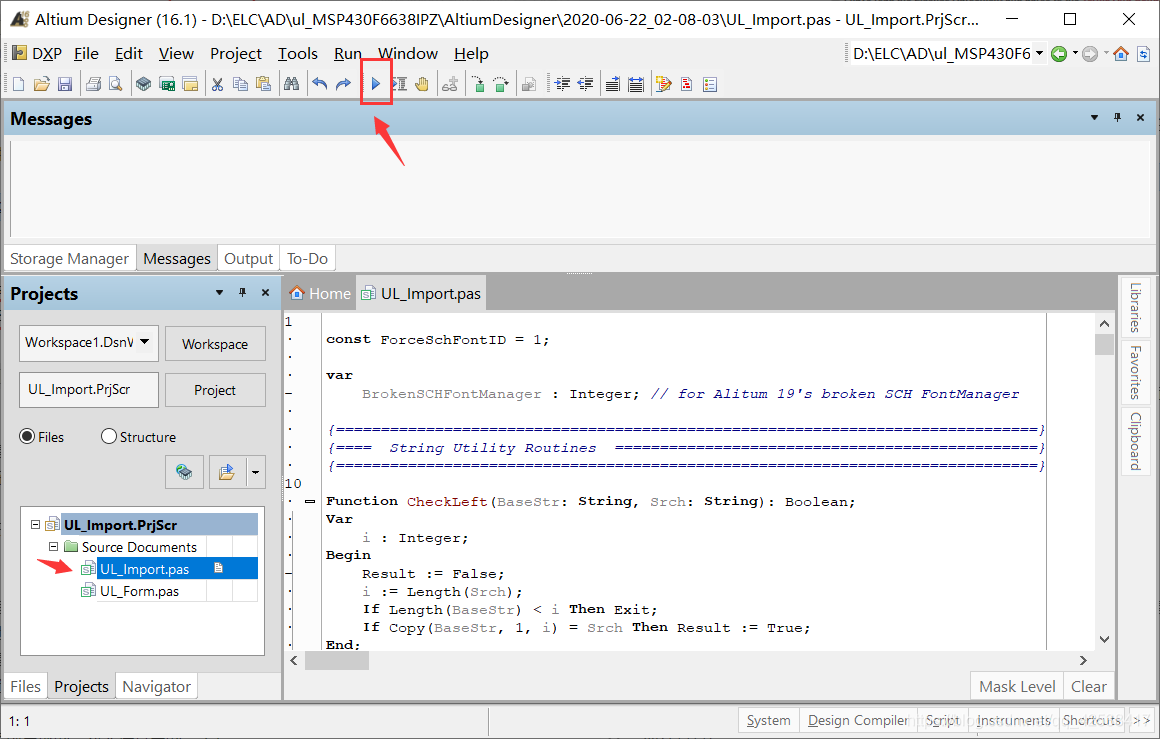The image size is (1160, 739).
Task: Open the address bar path dropdown
Action: (x=1039, y=53)
